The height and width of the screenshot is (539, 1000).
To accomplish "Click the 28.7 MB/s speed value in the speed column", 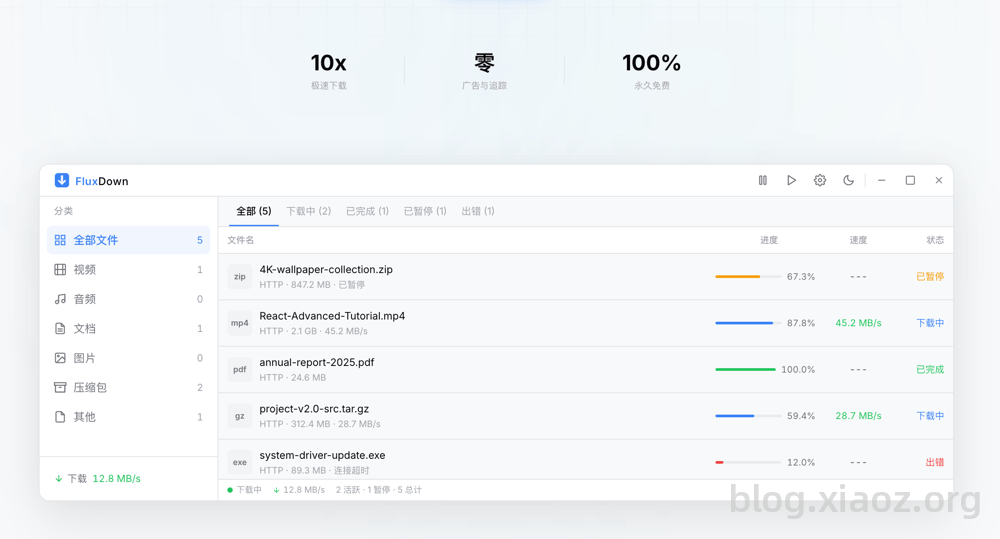I will click(858, 416).
